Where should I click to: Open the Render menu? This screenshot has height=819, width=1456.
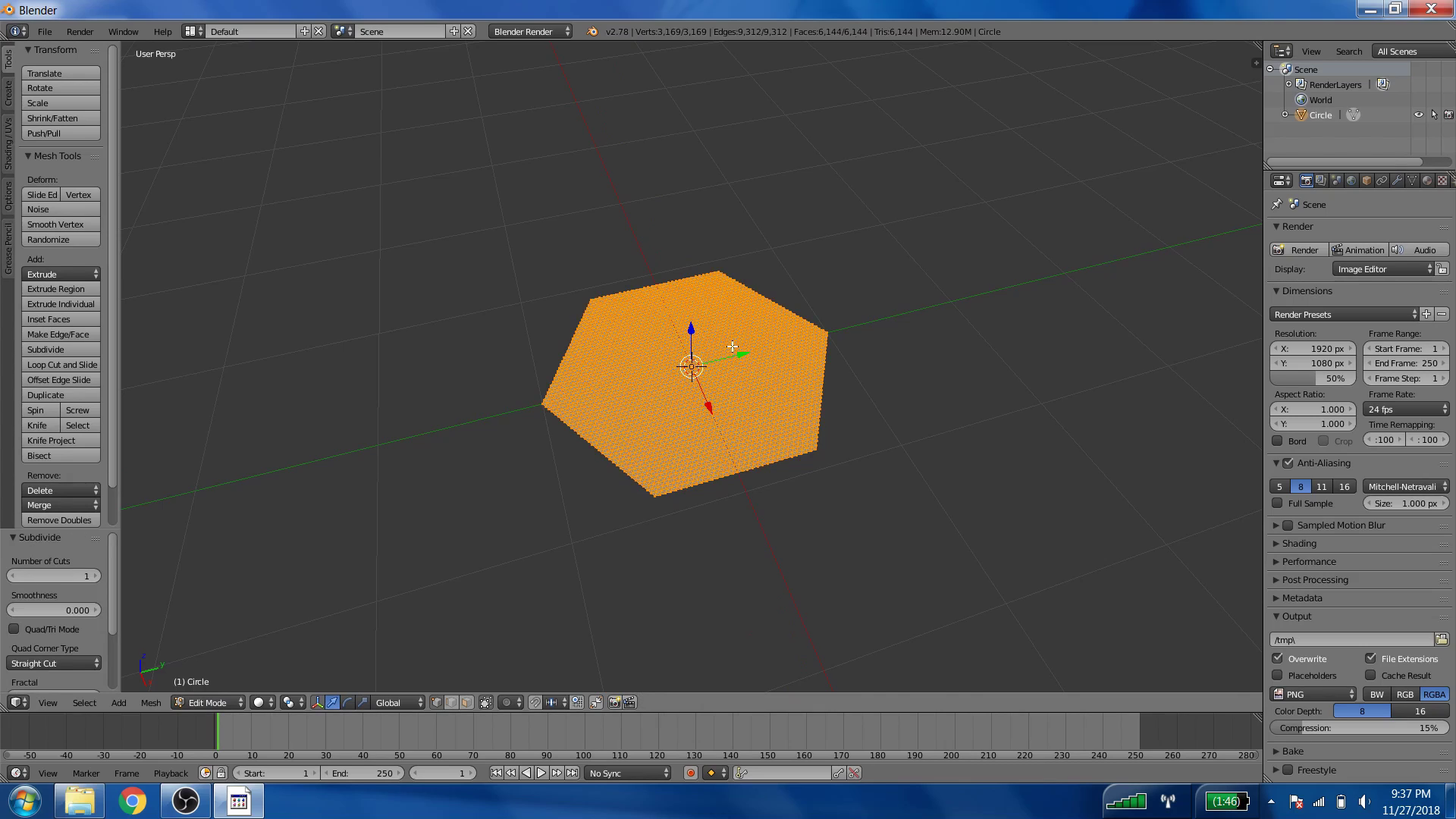[x=80, y=32]
